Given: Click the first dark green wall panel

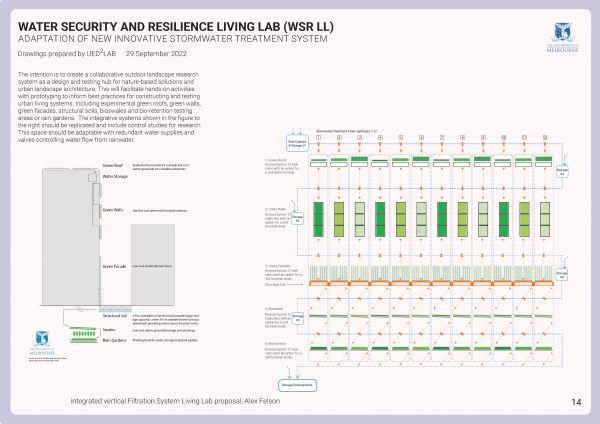Looking at the screenshot, I should coord(318,219).
